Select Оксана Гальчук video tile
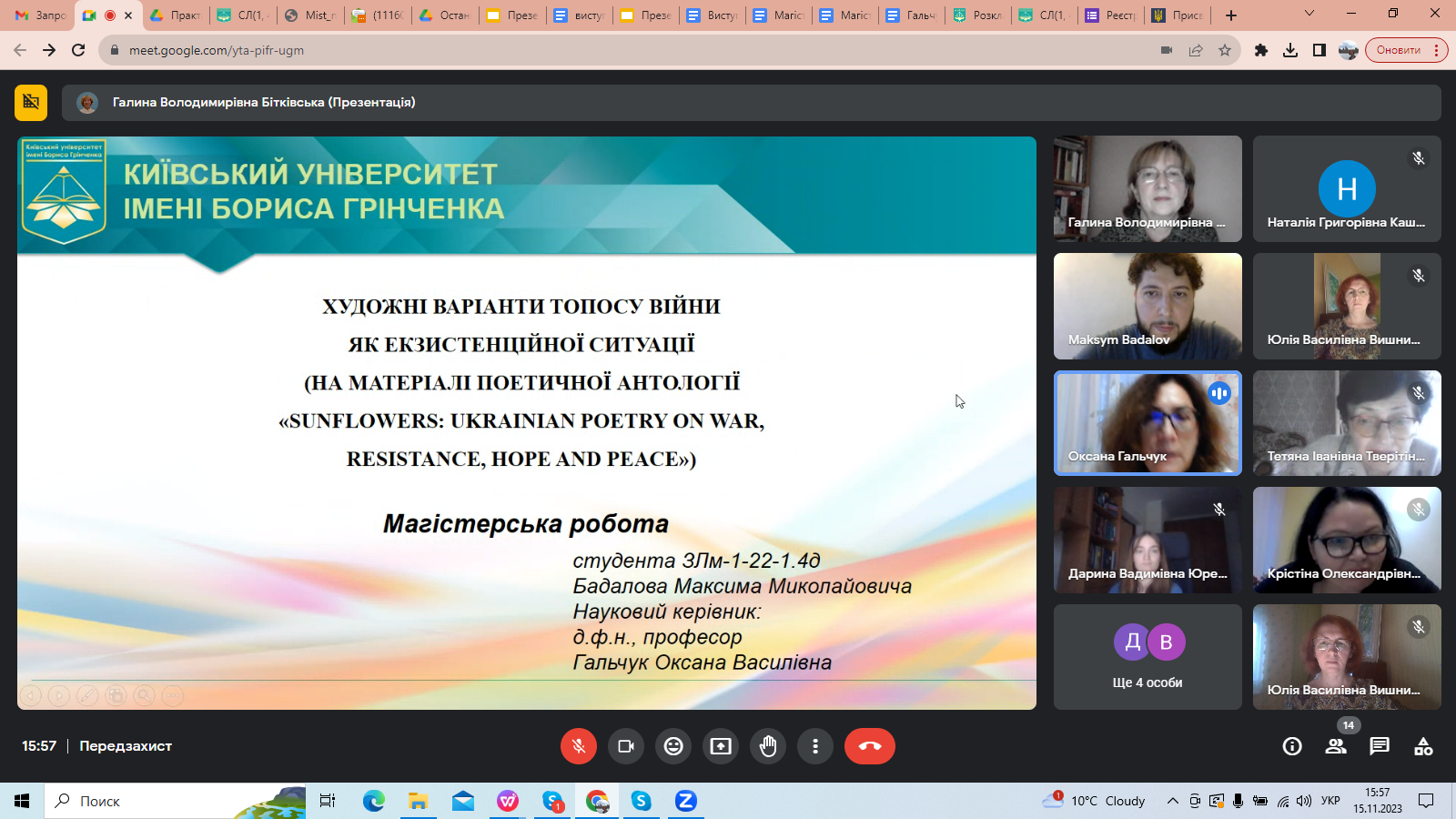This screenshot has height=819, width=1456. pos(1148,423)
